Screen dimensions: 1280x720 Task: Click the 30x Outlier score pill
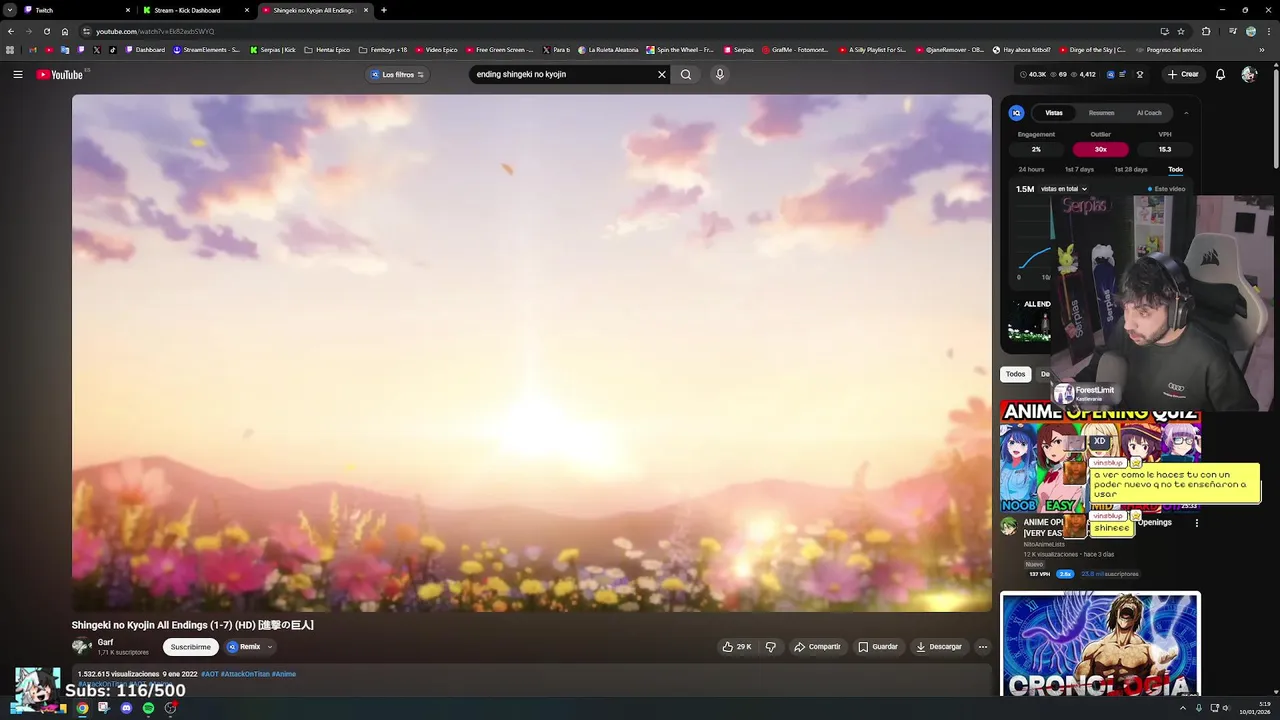tap(1100, 149)
